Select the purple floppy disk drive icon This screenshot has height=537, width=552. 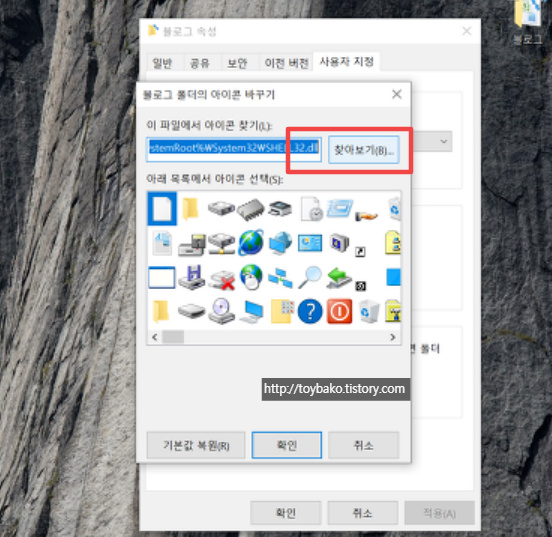tap(192, 277)
